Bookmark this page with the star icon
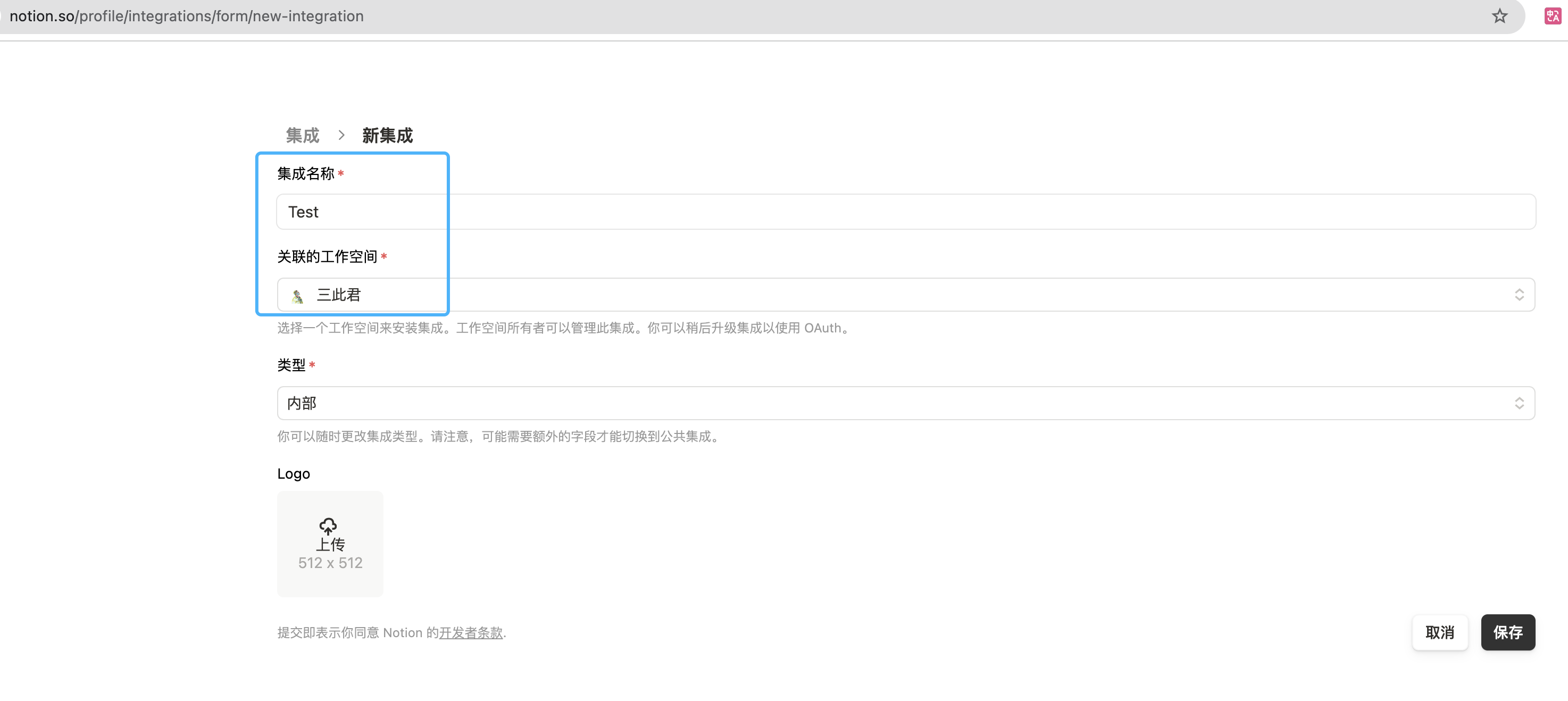This screenshot has height=701, width=1568. click(x=1499, y=16)
